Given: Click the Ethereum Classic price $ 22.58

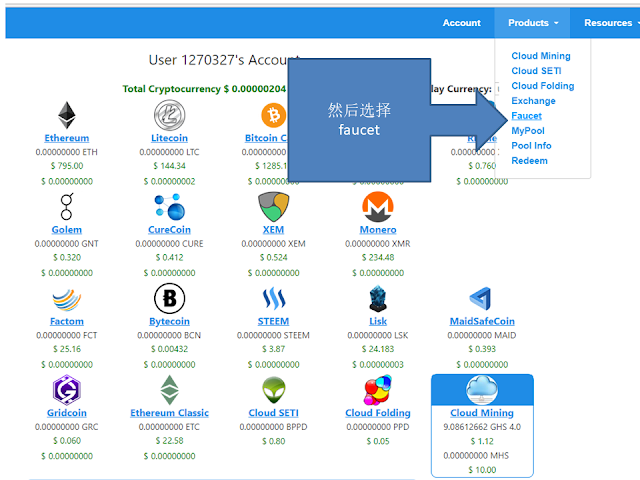Looking at the screenshot, I should (169, 441).
